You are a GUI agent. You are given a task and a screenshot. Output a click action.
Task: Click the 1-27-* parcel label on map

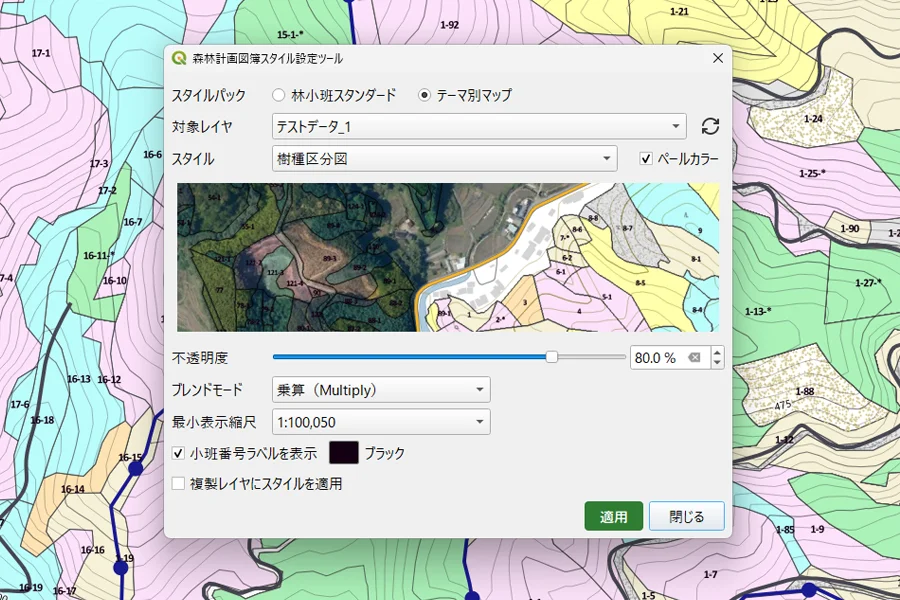868,282
